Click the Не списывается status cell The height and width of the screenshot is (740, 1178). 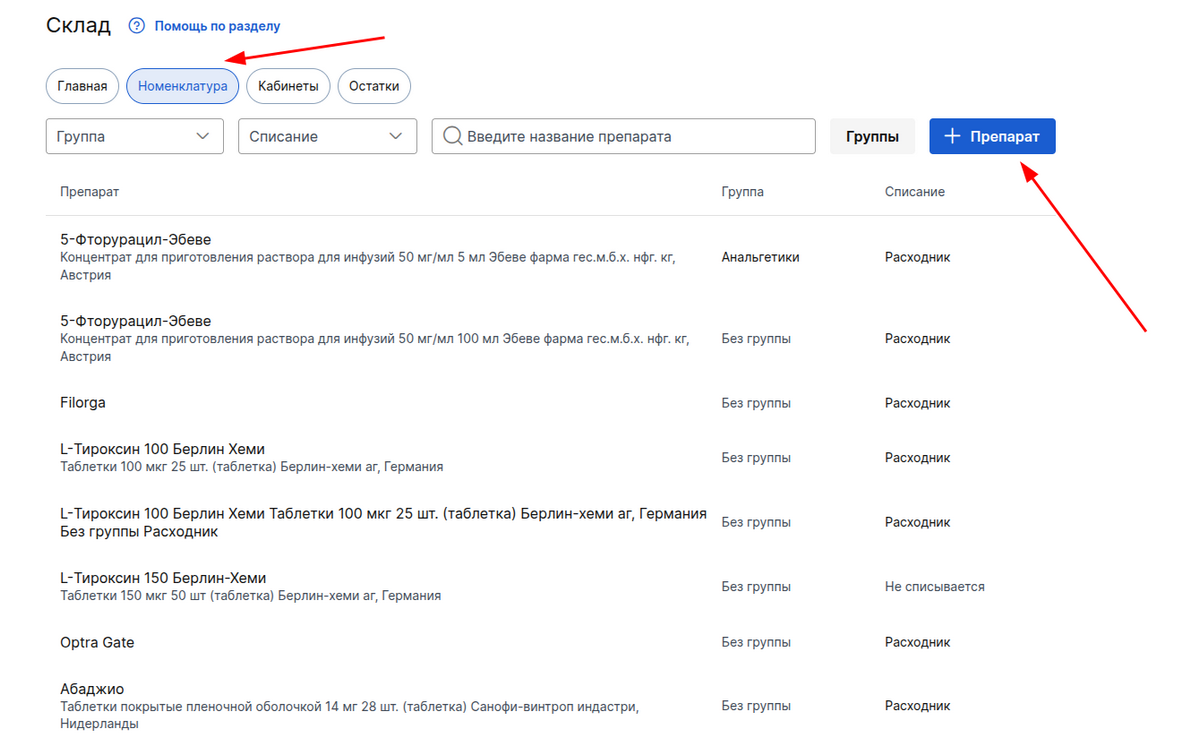tap(935, 587)
